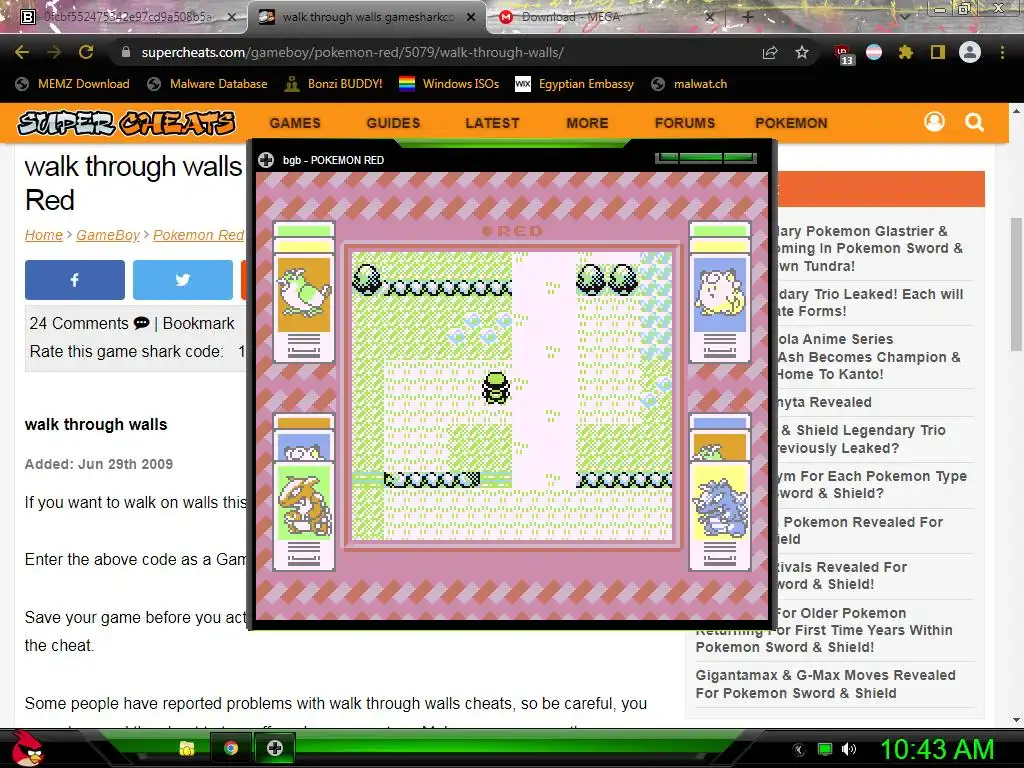
Task: Open the LATEST menu
Action: [492, 123]
